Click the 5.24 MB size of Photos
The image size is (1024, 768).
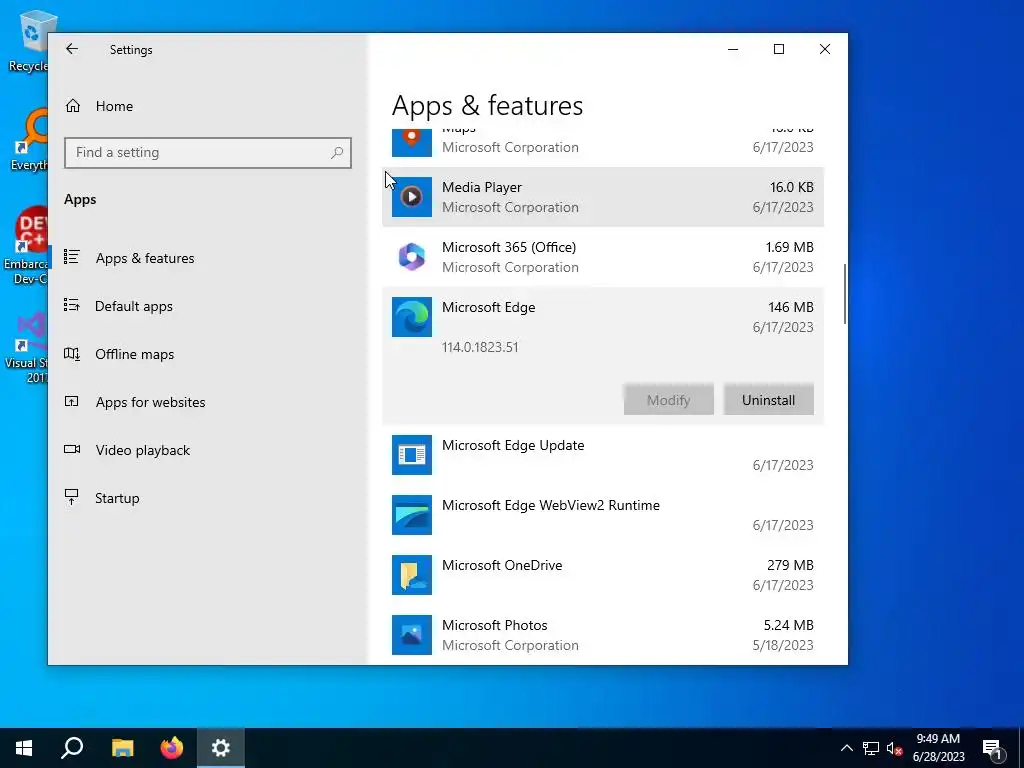[788, 625]
